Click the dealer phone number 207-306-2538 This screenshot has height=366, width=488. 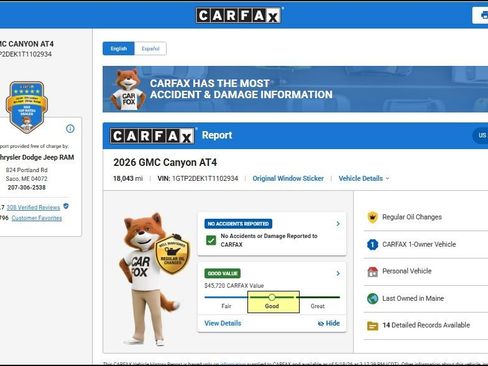point(27,188)
